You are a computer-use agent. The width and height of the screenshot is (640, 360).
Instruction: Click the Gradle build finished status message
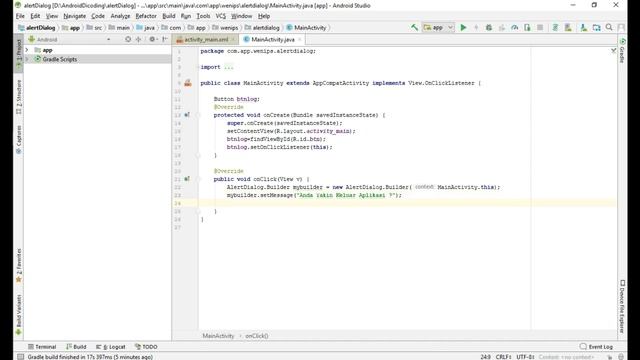click(x=90, y=357)
